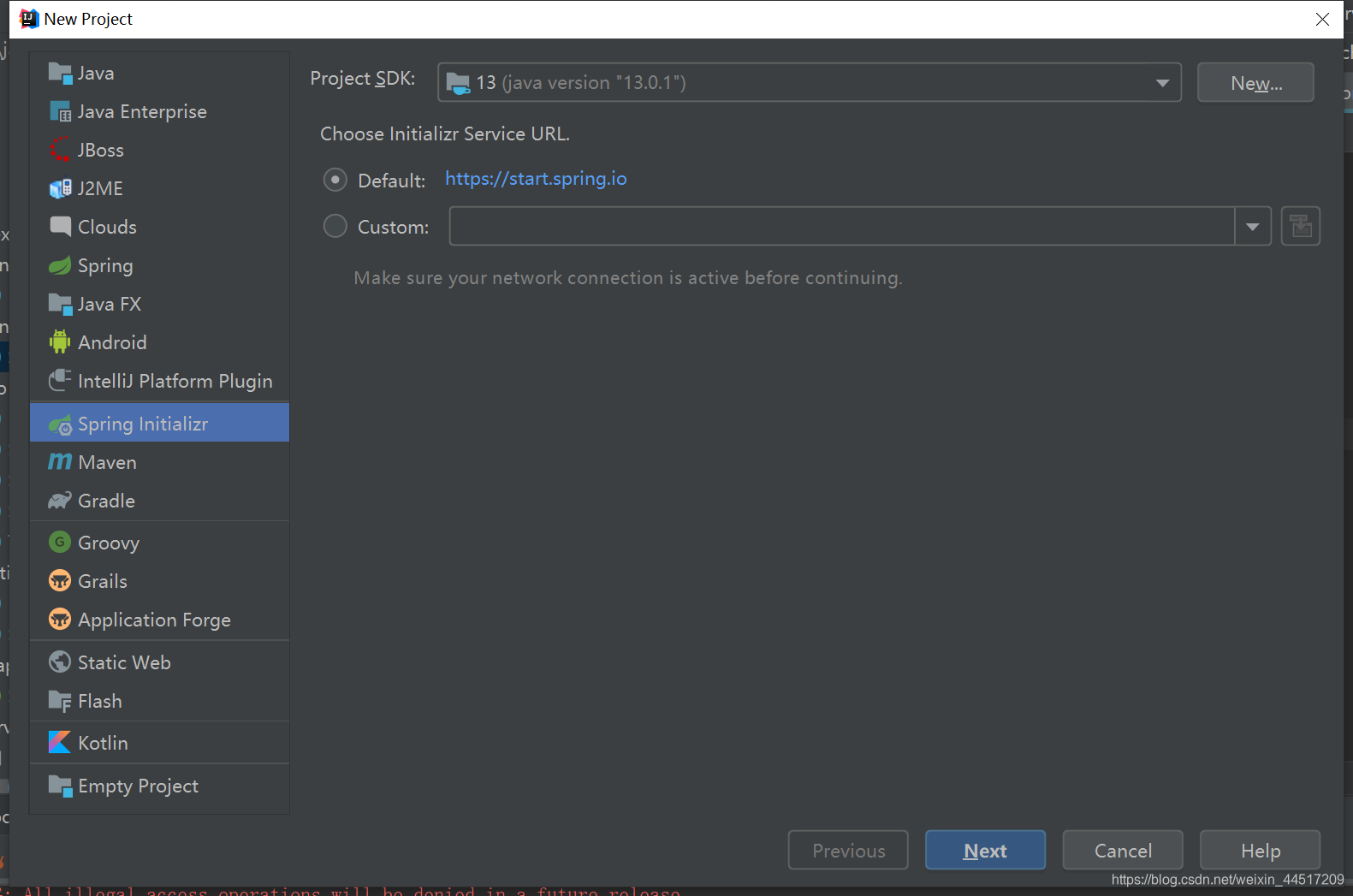Click the Android robot icon

(60, 342)
